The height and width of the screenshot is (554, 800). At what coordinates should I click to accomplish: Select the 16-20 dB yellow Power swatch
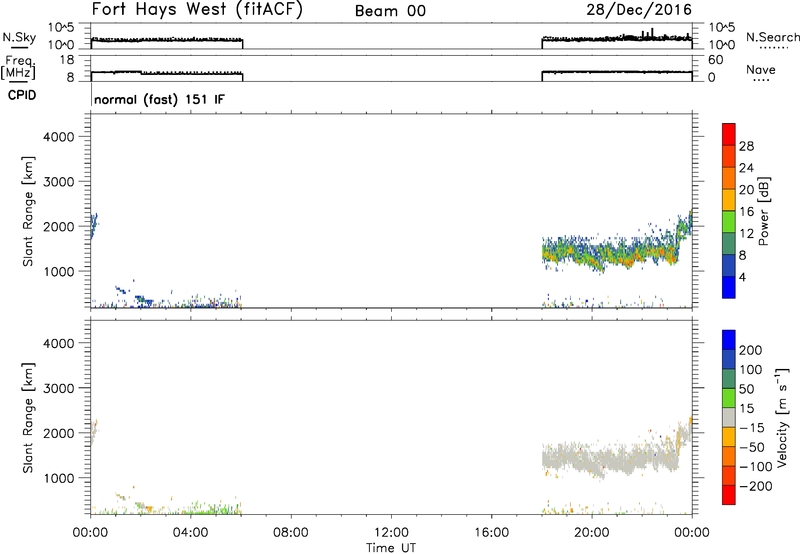tap(729, 199)
